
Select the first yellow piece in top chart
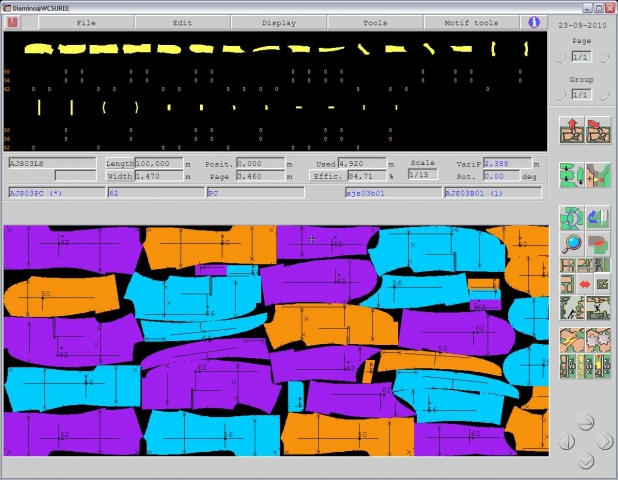[x=37, y=48]
